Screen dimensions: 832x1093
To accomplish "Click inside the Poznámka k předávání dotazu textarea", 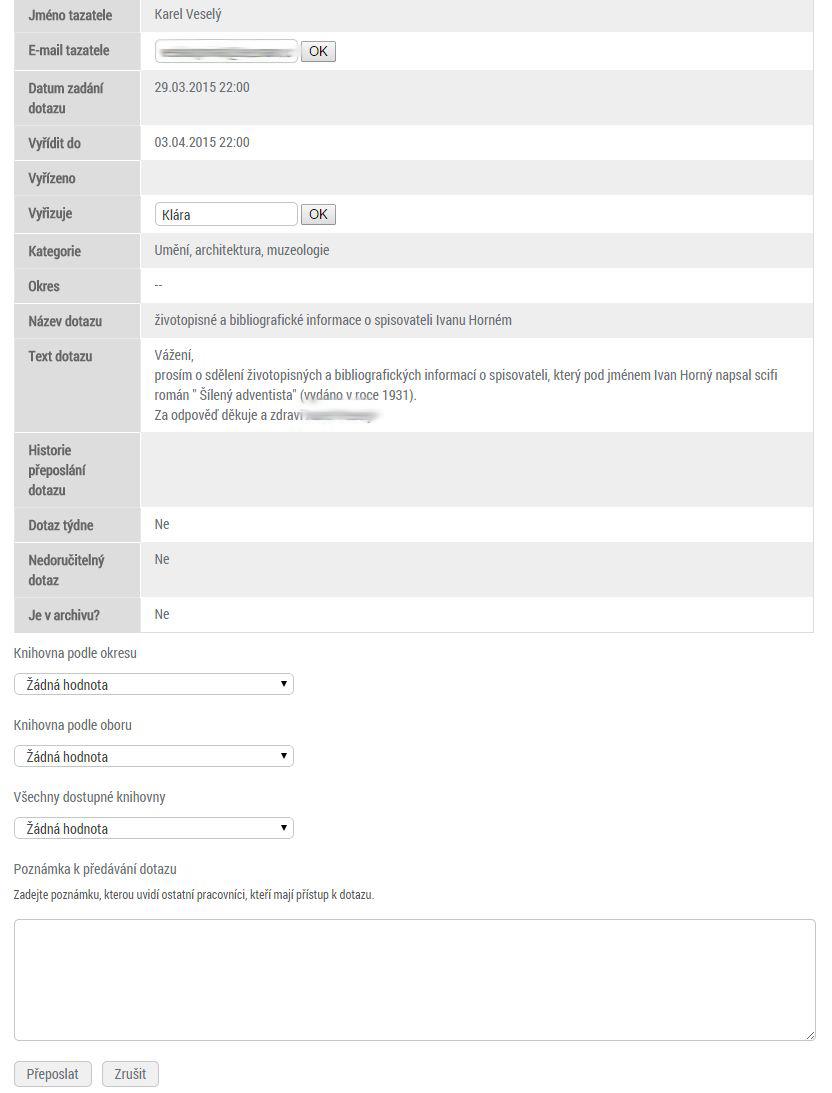I will 415,980.
